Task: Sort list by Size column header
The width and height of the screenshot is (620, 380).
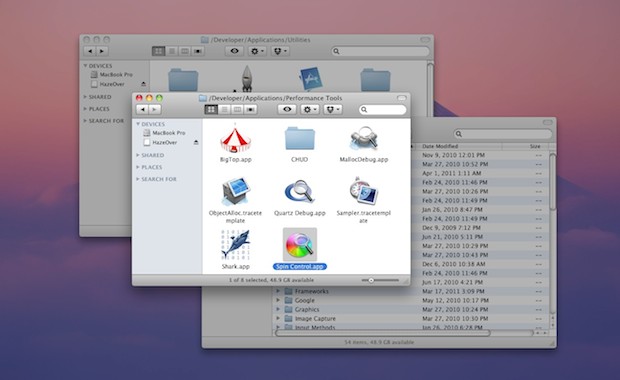Action: click(x=525, y=146)
